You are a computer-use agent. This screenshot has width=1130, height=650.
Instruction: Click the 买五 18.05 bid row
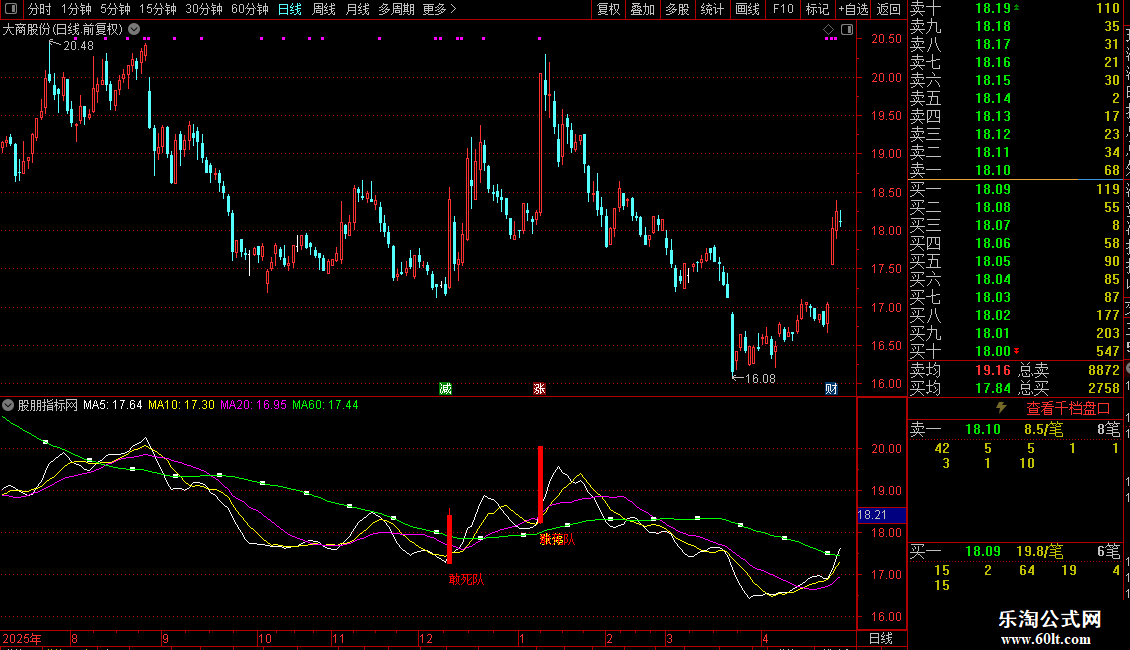[1015, 261]
